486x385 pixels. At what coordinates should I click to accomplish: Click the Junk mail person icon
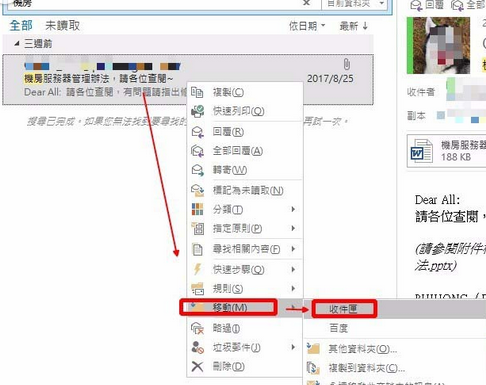(197, 347)
